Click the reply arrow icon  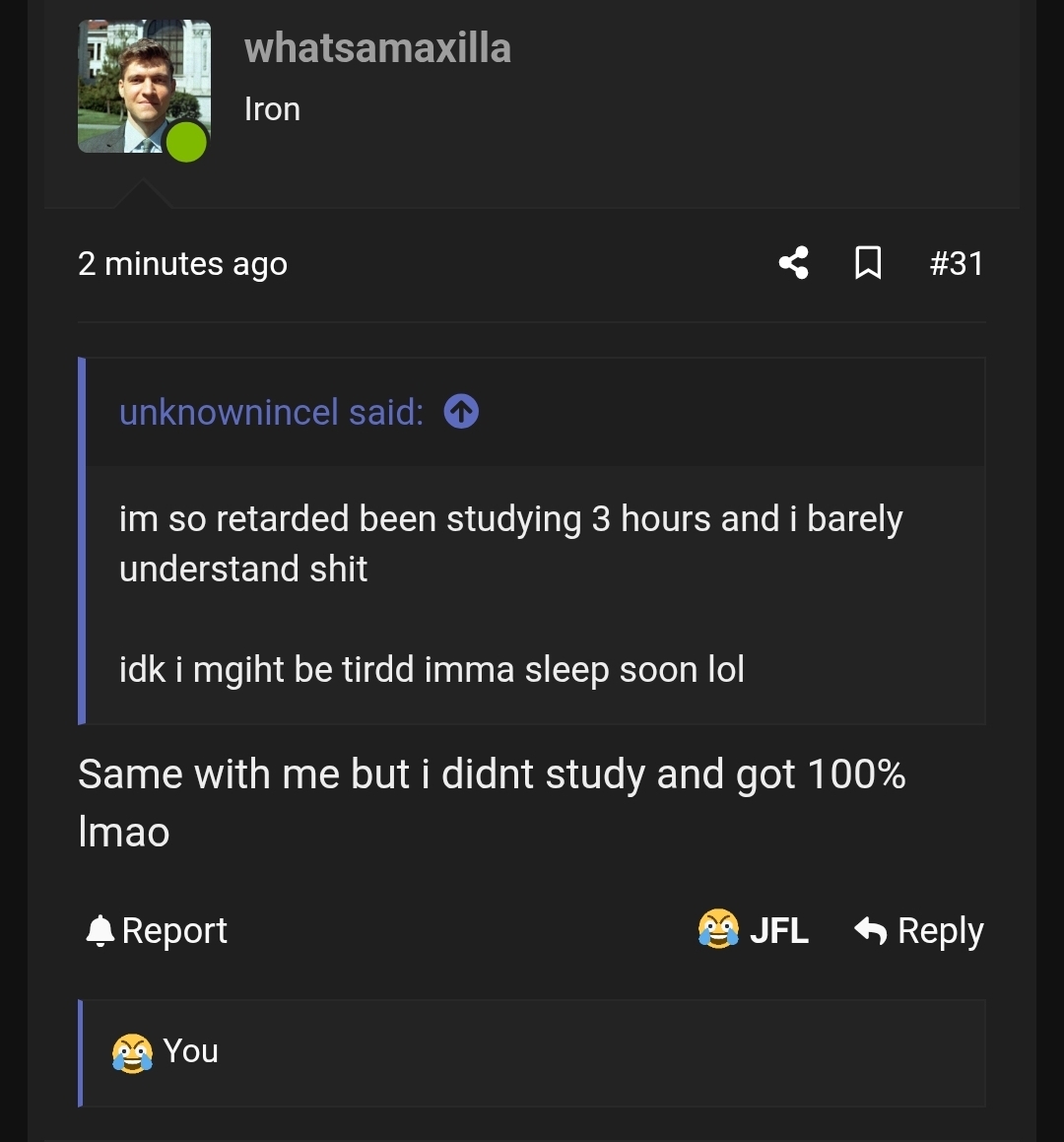[872, 929]
